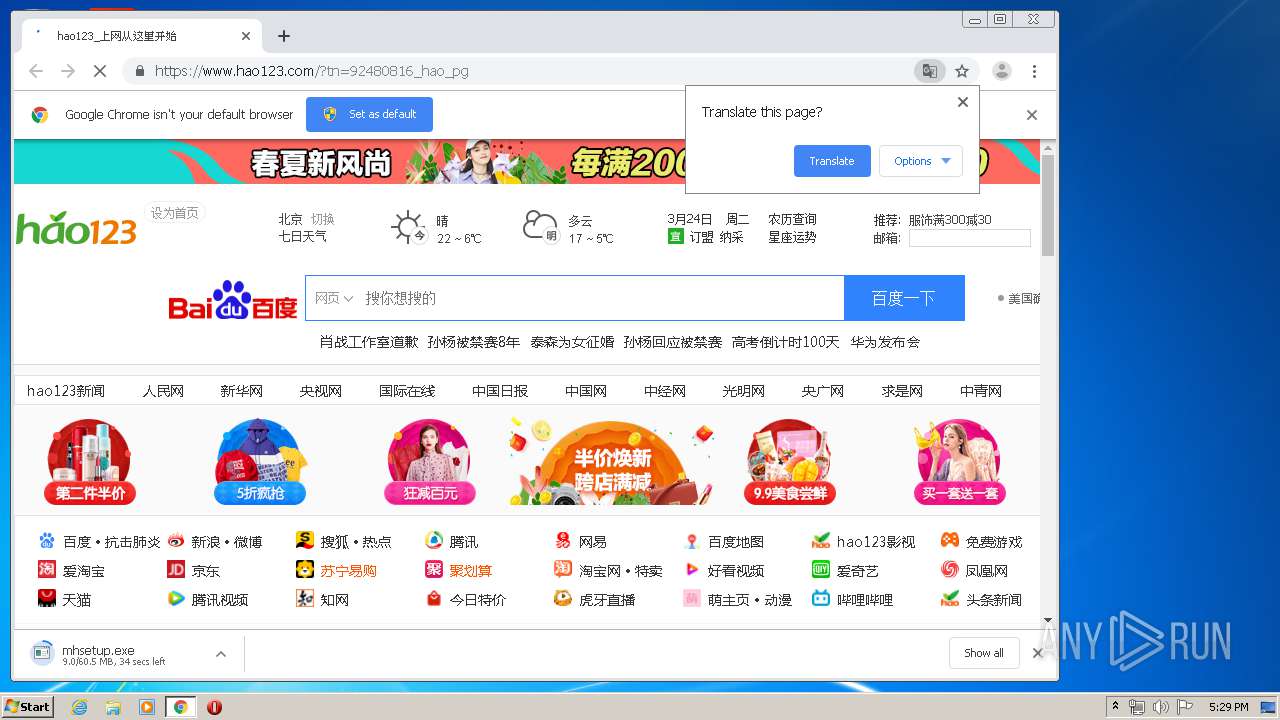Click the cloudy weather icon for tomorrow
This screenshot has width=1280, height=720.
click(x=541, y=227)
